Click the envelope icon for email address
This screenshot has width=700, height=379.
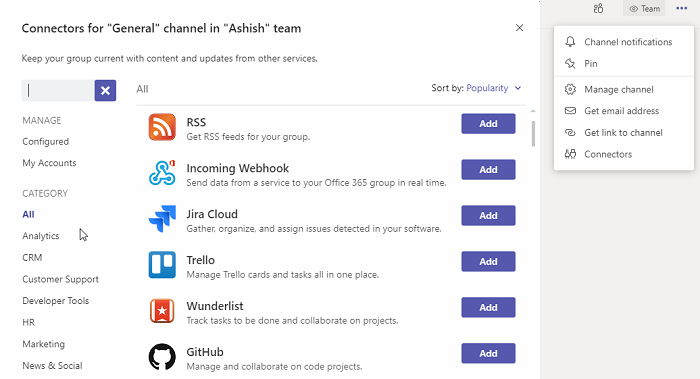coord(570,111)
